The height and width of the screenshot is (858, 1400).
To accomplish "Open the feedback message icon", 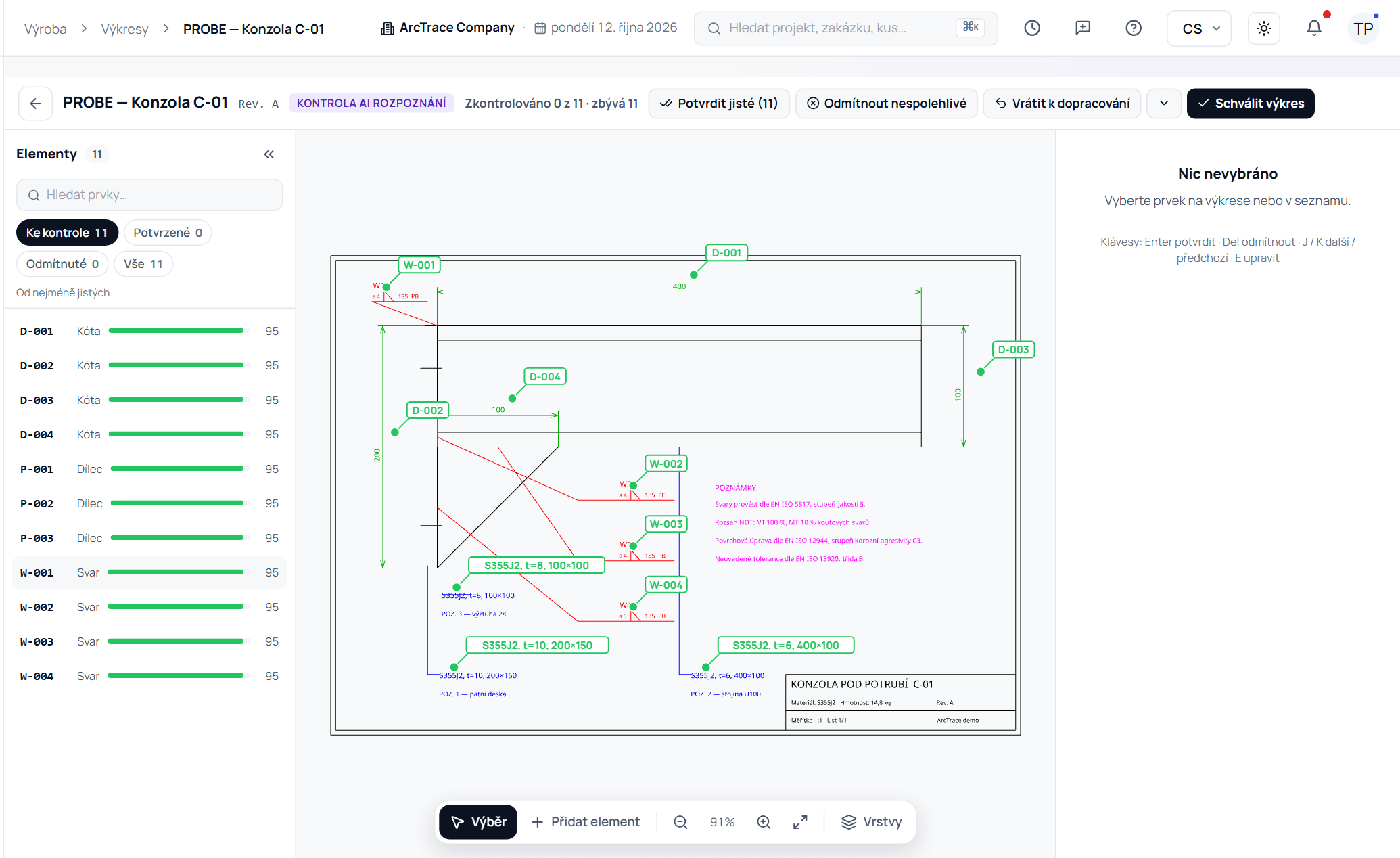I will [1083, 28].
